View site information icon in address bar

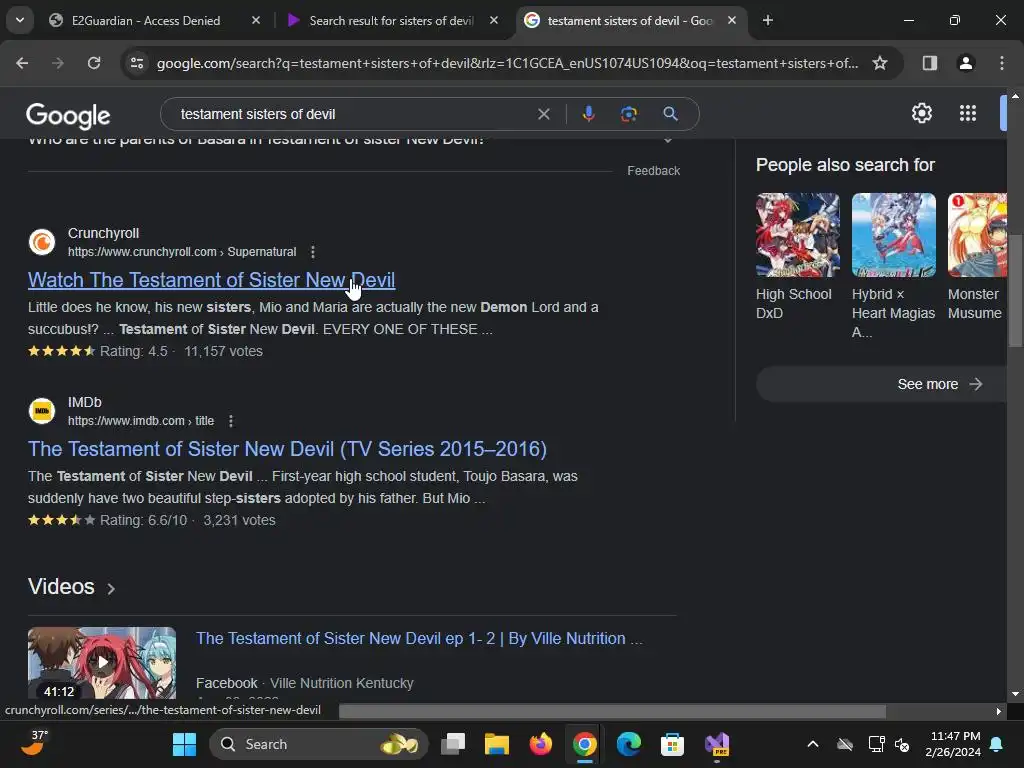click(137, 63)
